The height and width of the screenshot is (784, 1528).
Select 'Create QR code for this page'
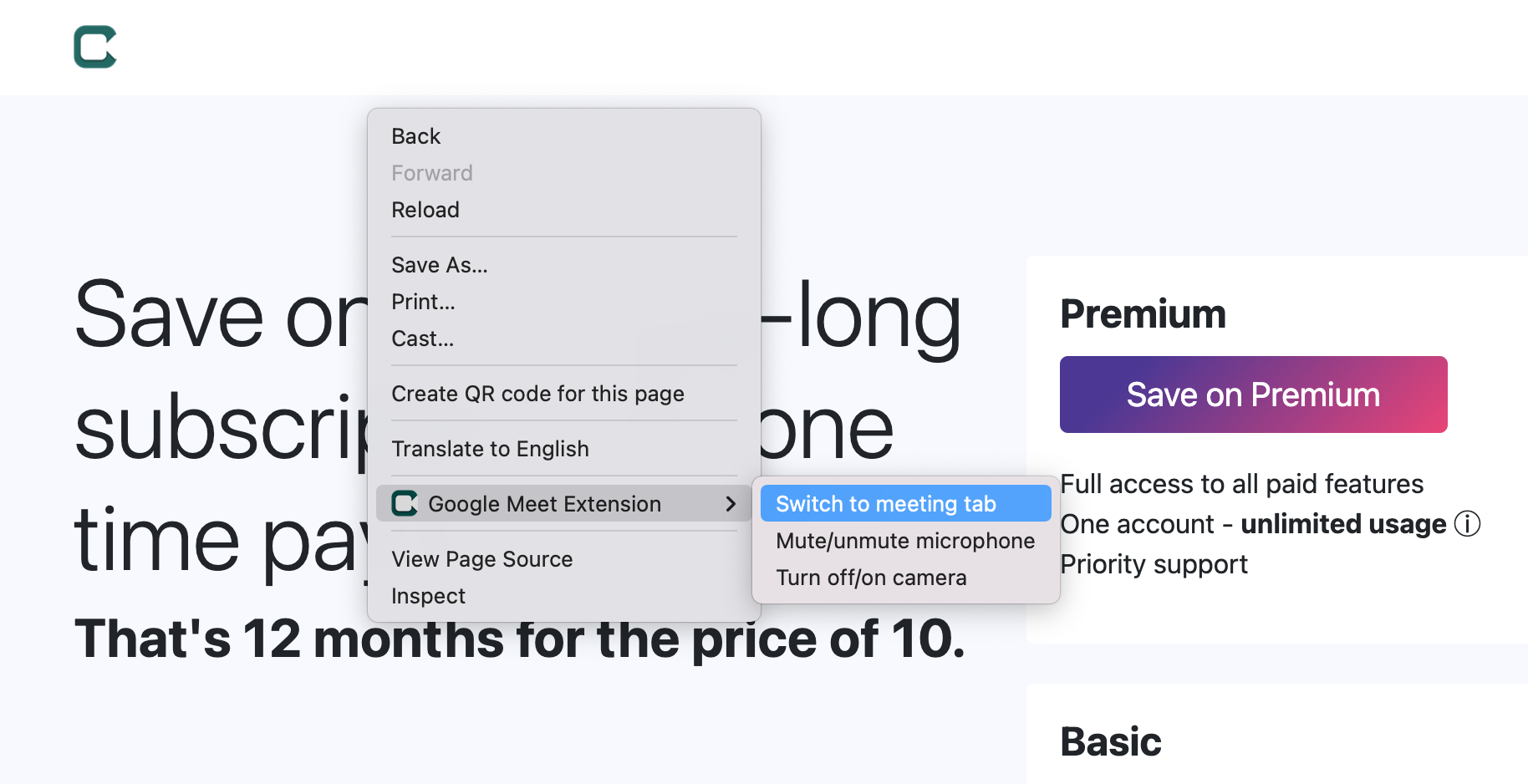[537, 393]
